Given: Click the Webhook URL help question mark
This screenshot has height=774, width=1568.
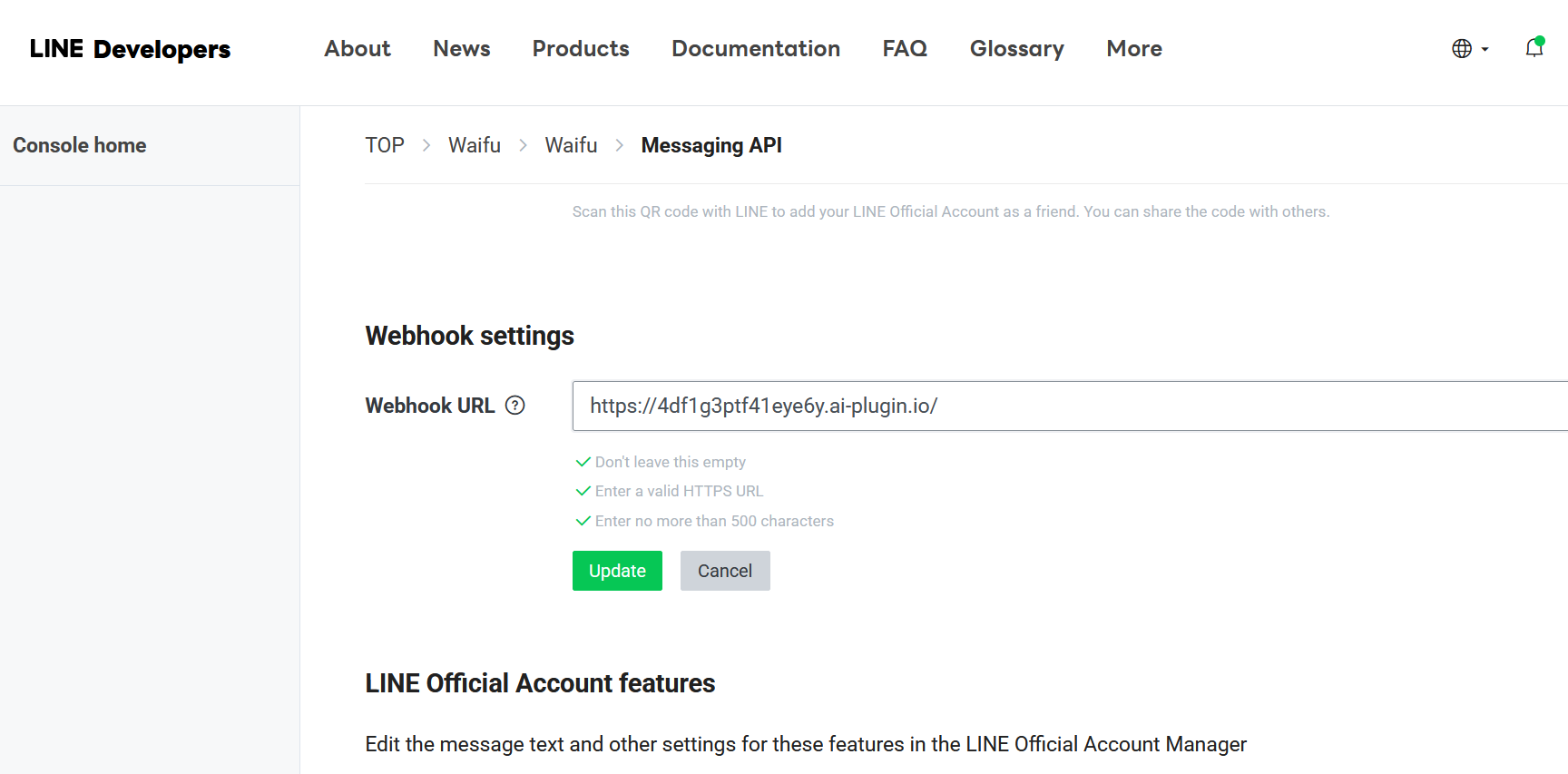Looking at the screenshot, I should pyautogui.click(x=515, y=406).
